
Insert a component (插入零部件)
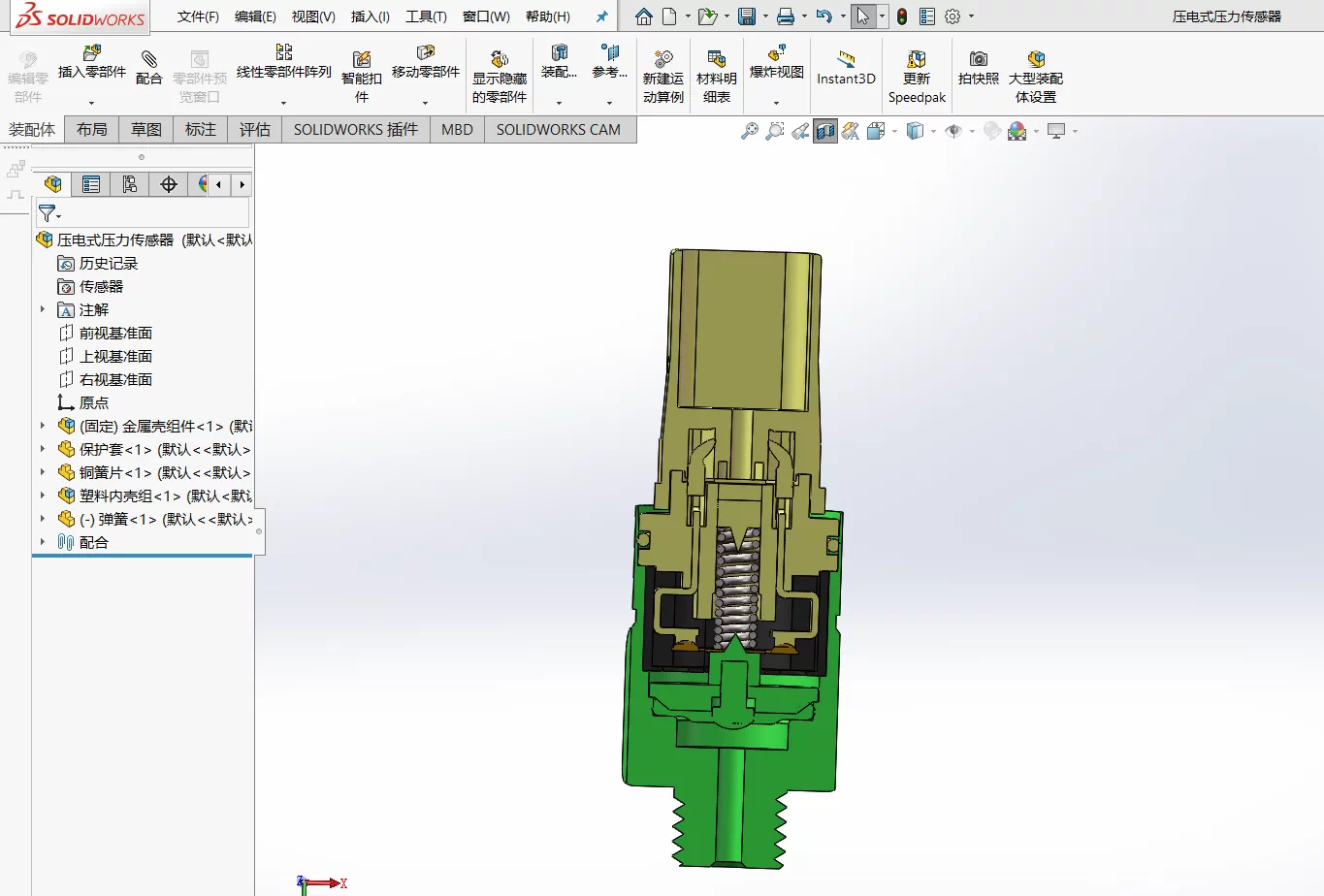pos(92,62)
